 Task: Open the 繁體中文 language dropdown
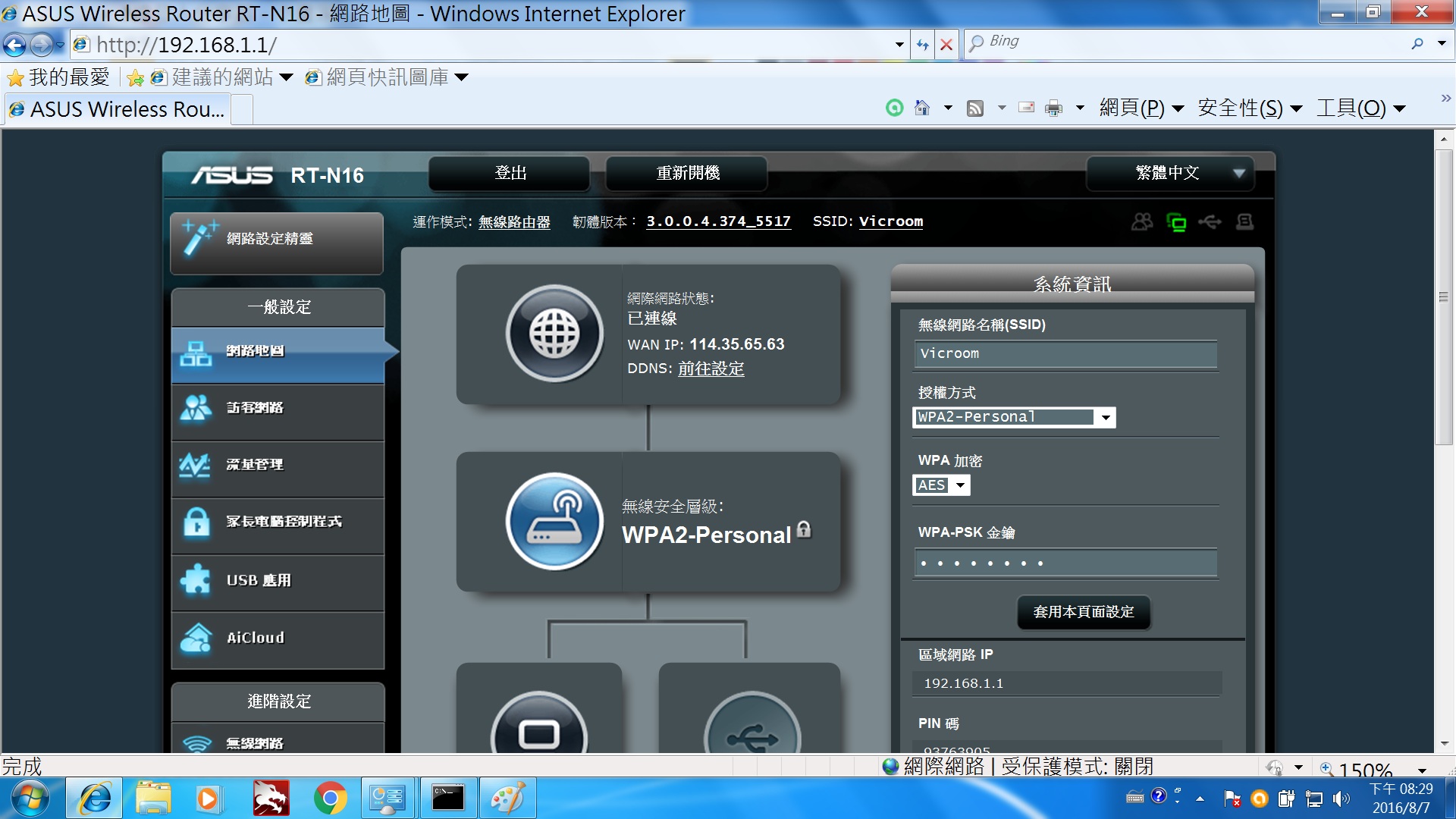tap(1170, 174)
